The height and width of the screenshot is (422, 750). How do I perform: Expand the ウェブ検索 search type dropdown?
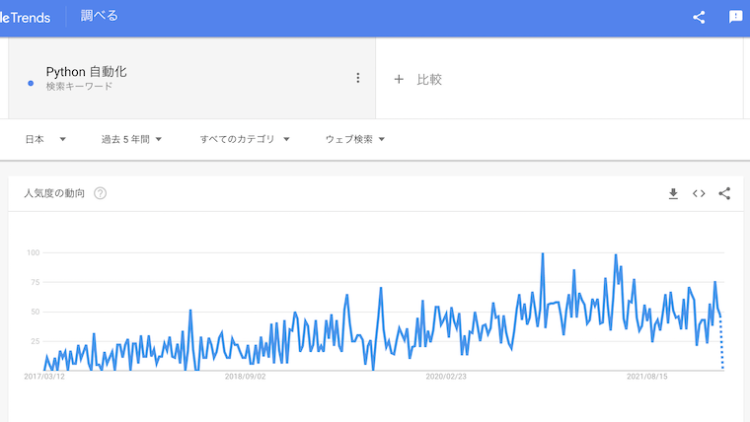pos(354,139)
